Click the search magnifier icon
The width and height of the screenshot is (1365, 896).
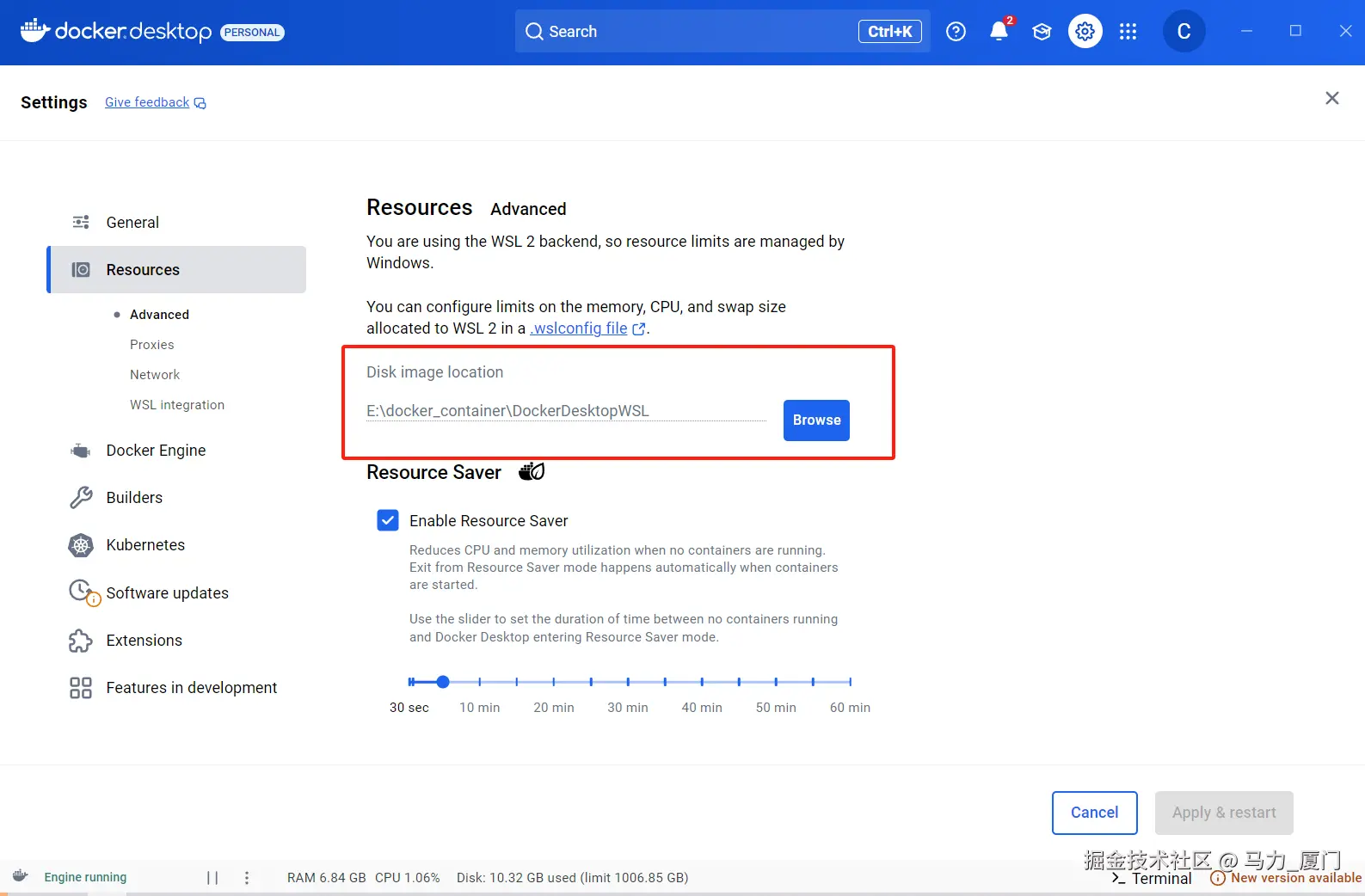point(534,32)
